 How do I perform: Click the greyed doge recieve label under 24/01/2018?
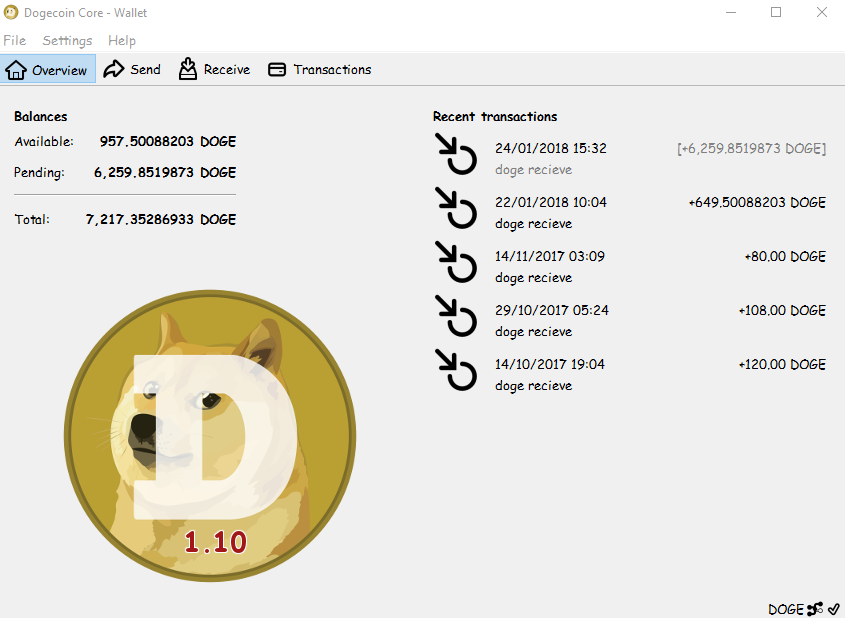tap(534, 170)
